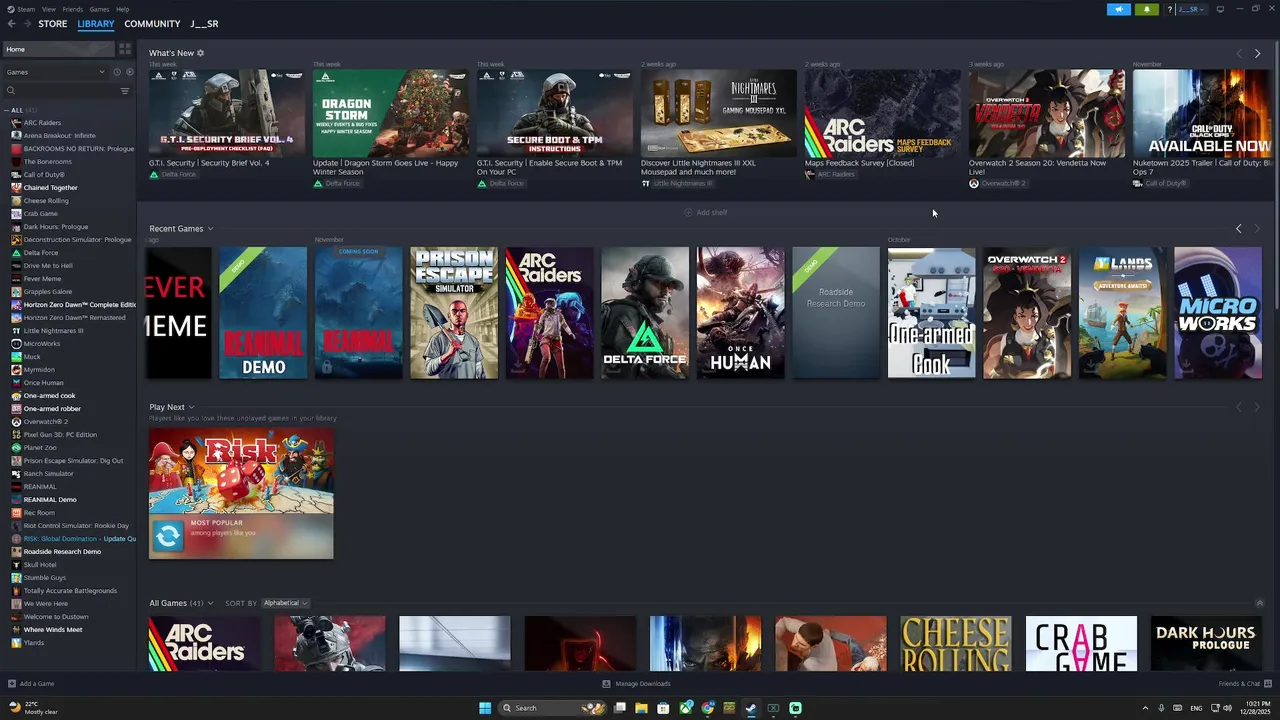Open One-armed Cook recent game cover
The image size is (1280, 720).
click(932, 313)
